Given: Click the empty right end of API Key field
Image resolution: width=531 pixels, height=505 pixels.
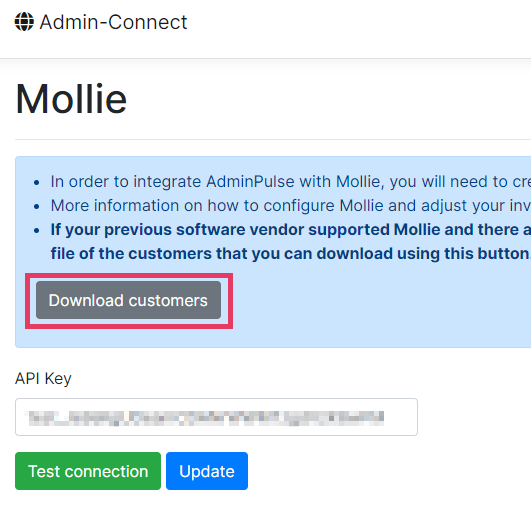Looking at the screenshot, I should click(x=401, y=417).
